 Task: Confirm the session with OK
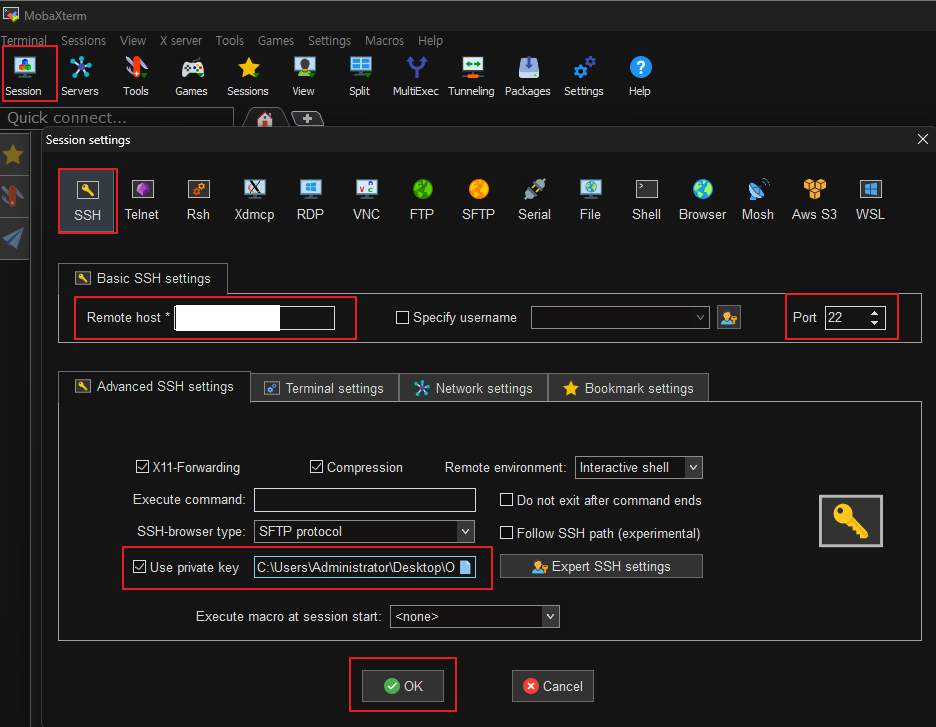click(x=403, y=686)
